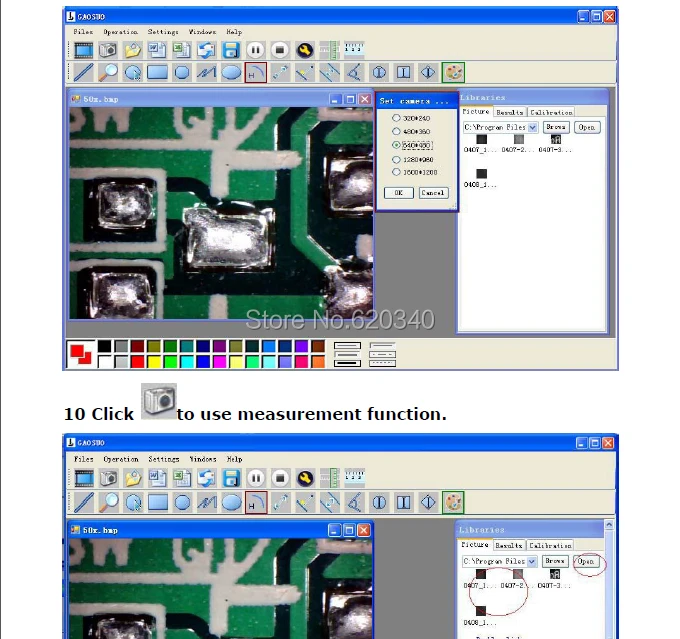The height and width of the screenshot is (639, 680).
Task: Click the paint palette icon in upper GAOSUO window
Action: 454,72
